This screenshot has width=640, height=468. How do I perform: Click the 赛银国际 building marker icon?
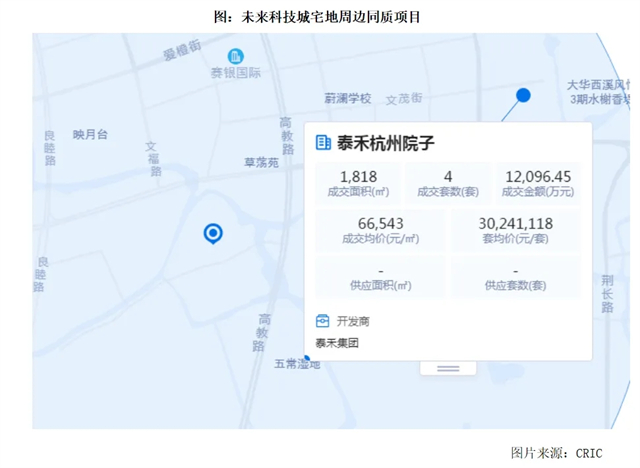point(236,56)
